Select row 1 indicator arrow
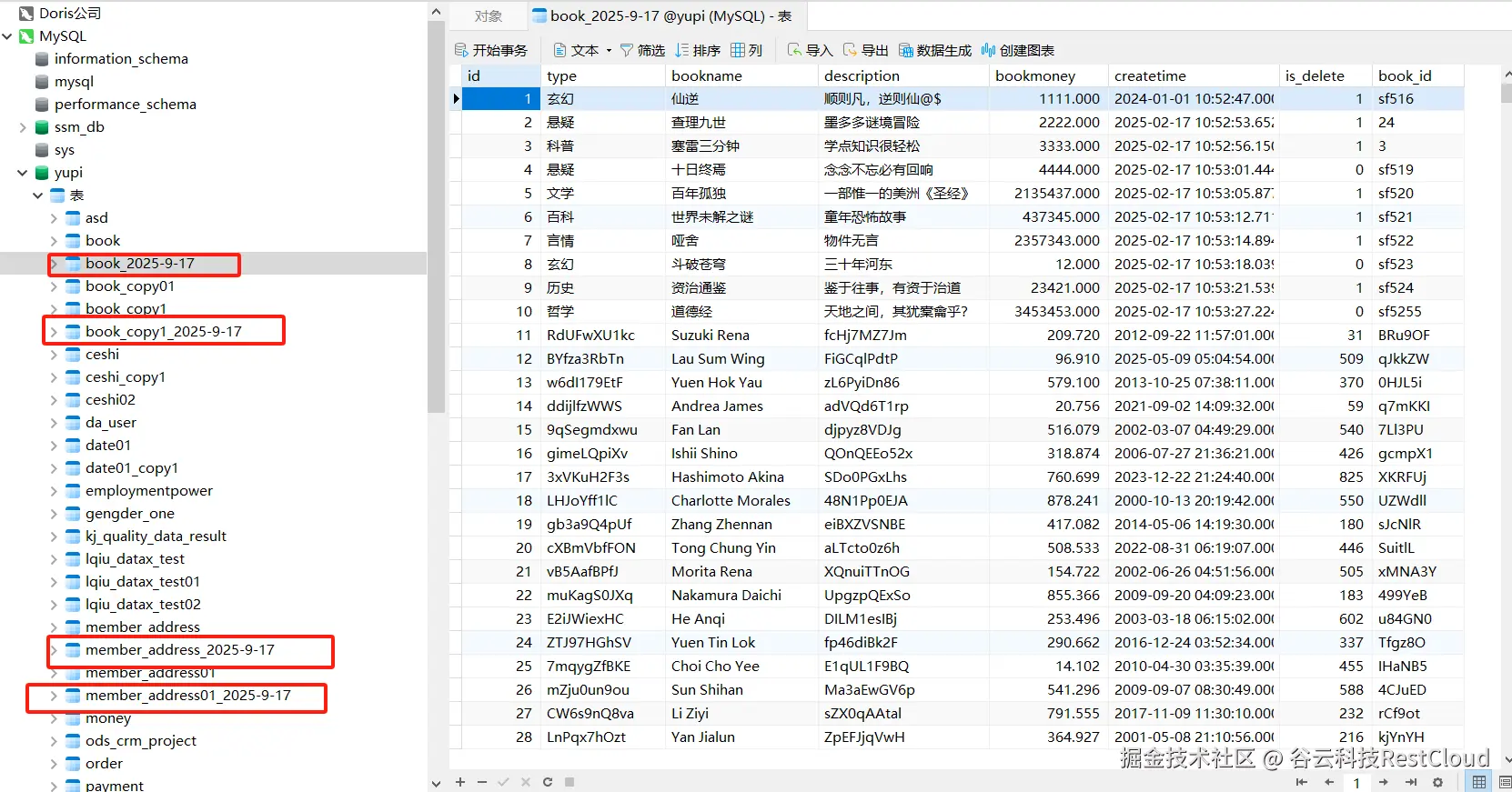Image resolution: width=1512 pixels, height=792 pixels. pos(456,99)
